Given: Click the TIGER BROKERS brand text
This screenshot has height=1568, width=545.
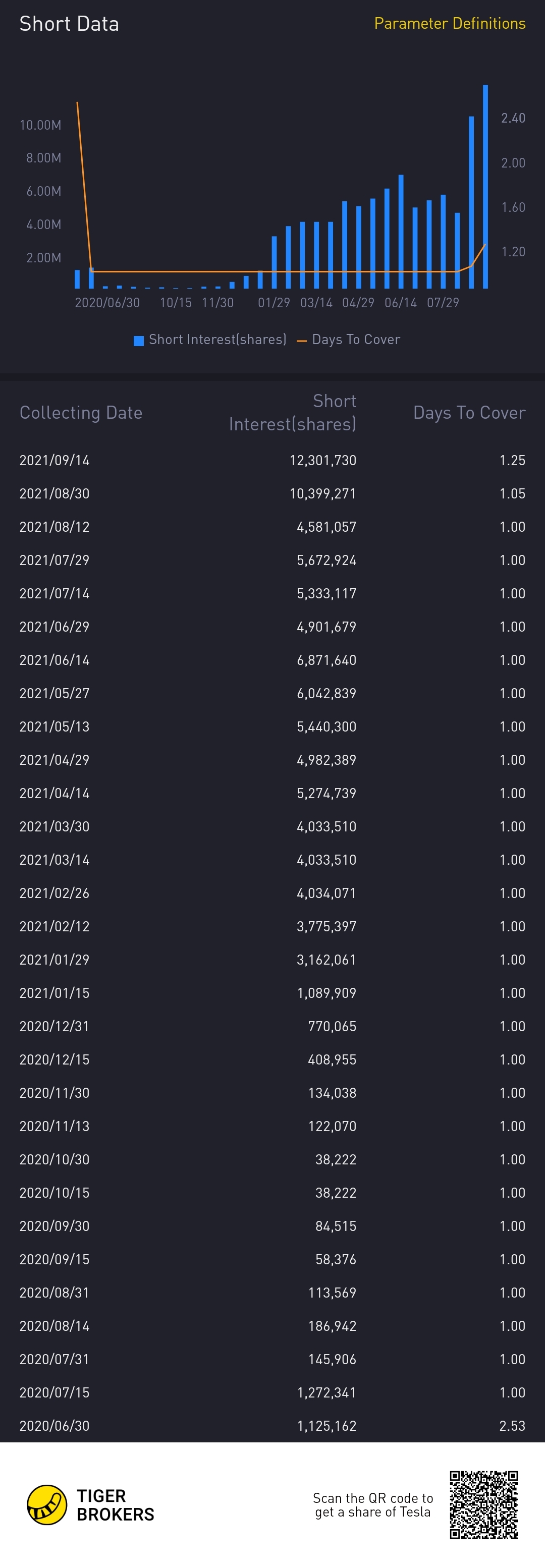Looking at the screenshot, I should (x=115, y=1505).
